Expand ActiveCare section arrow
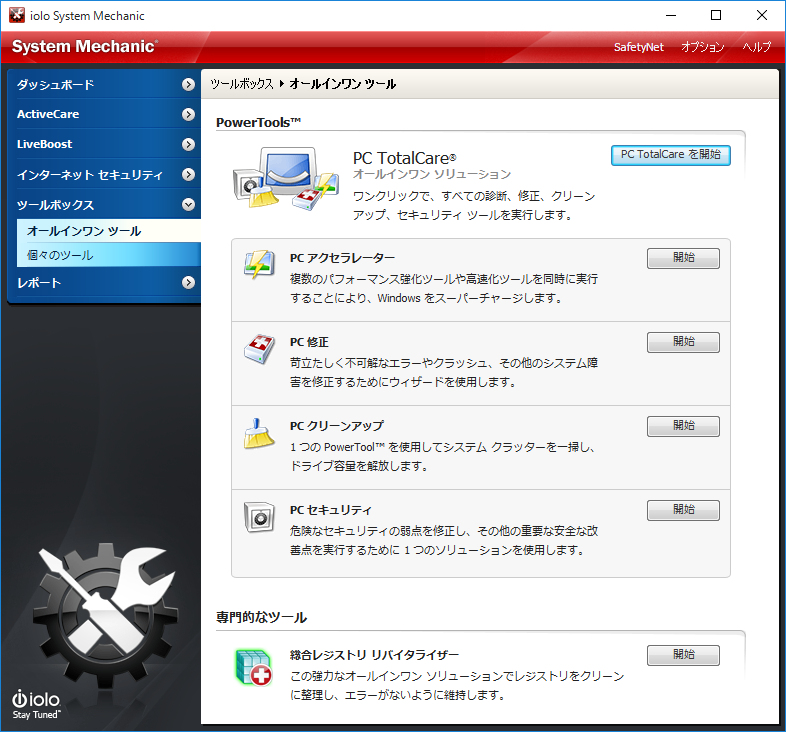The height and width of the screenshot is (732, 786). pos(188,114)
